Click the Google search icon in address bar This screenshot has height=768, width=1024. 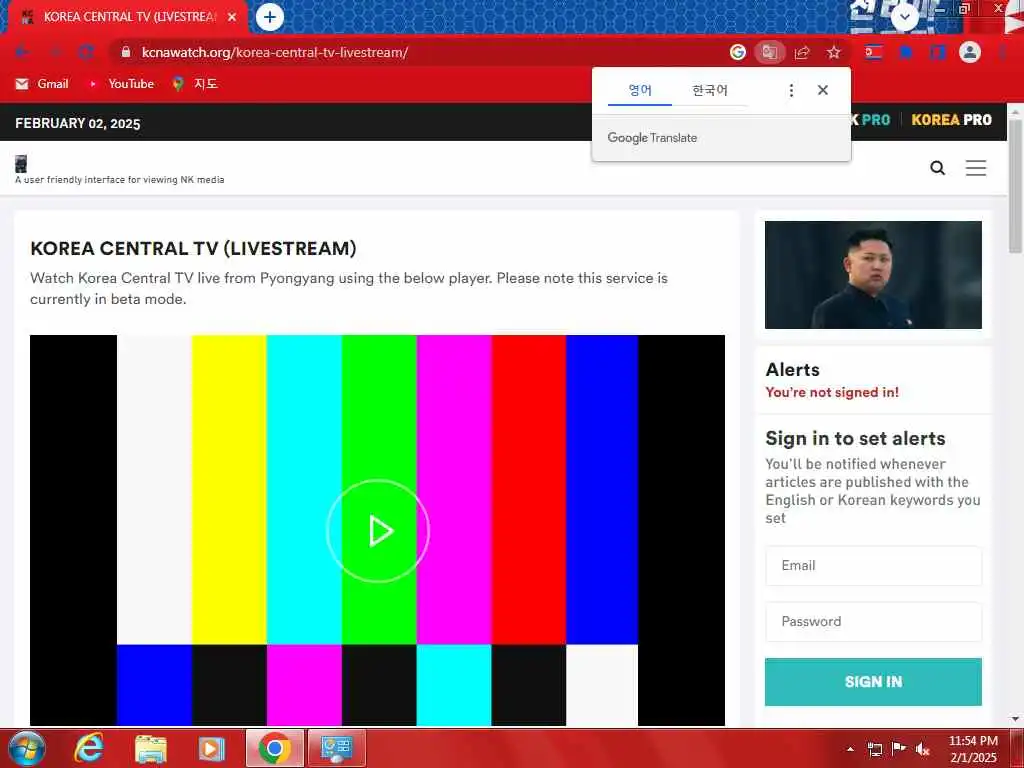[x=738, y=52]
